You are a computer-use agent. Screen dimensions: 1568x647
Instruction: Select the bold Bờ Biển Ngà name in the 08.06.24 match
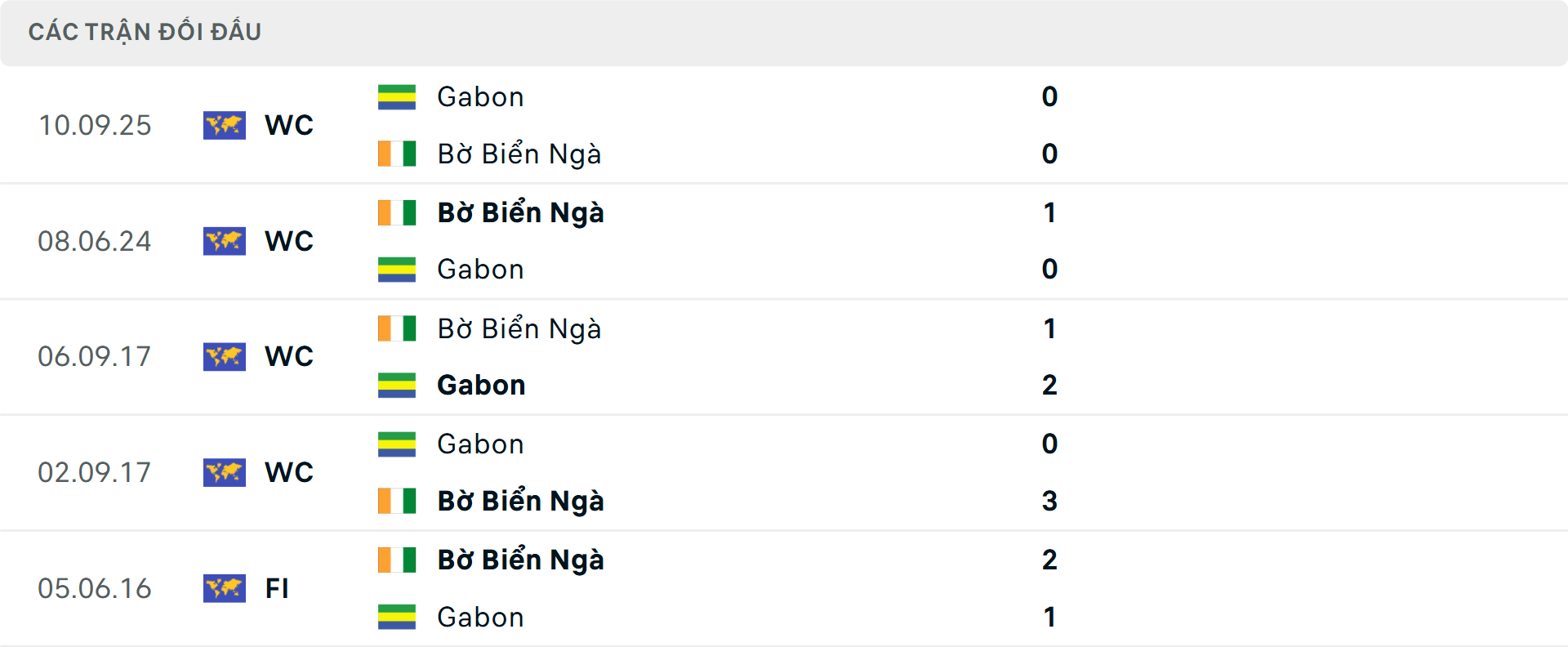520,212
